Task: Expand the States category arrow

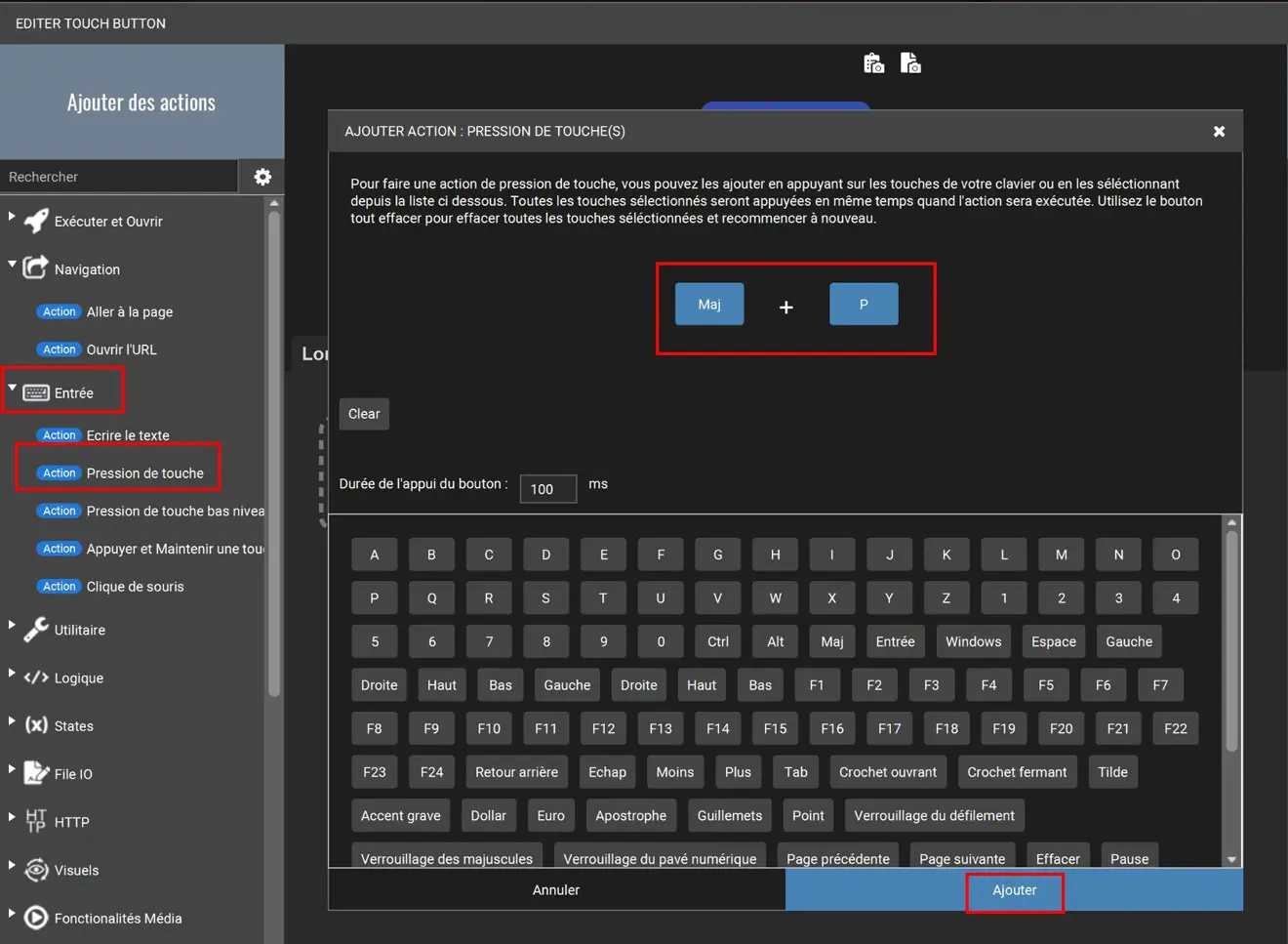Action: (12, 720)
